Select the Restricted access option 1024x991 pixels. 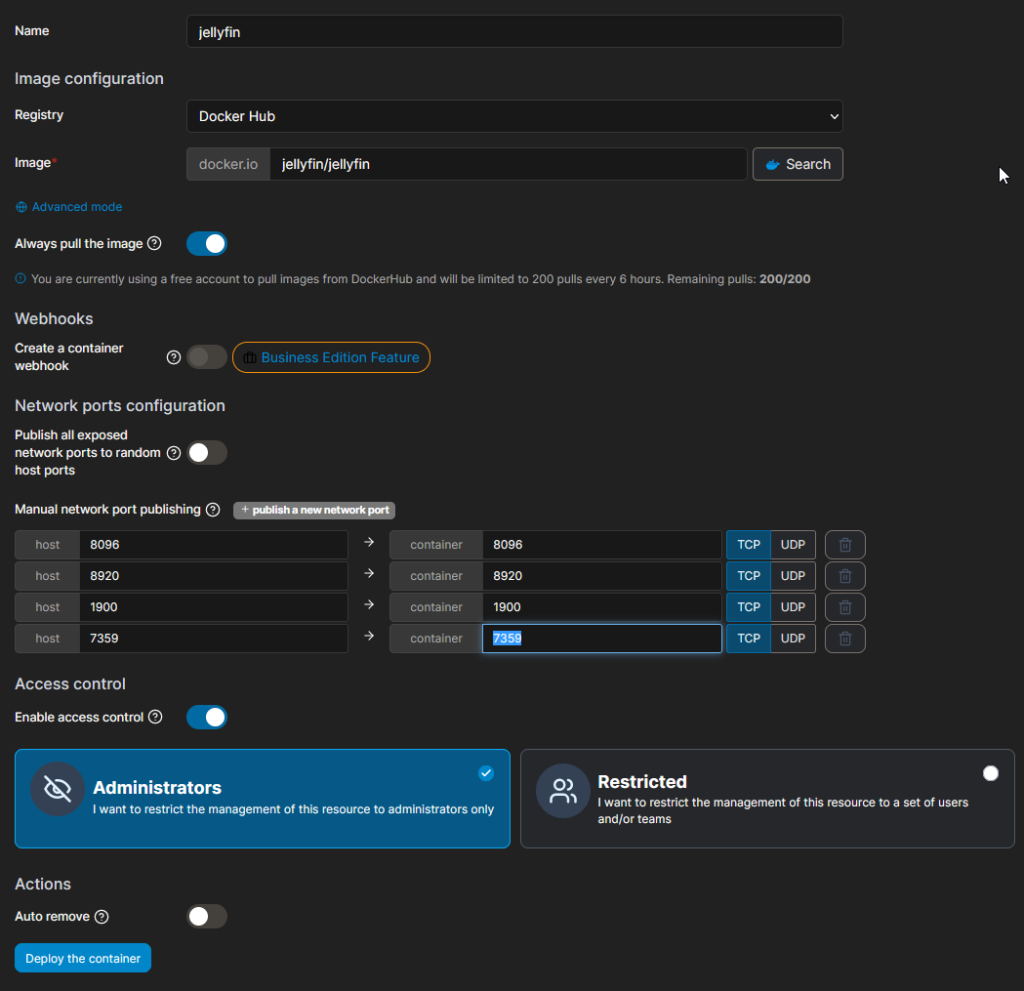pyautogui.click(x=767, y=799)
